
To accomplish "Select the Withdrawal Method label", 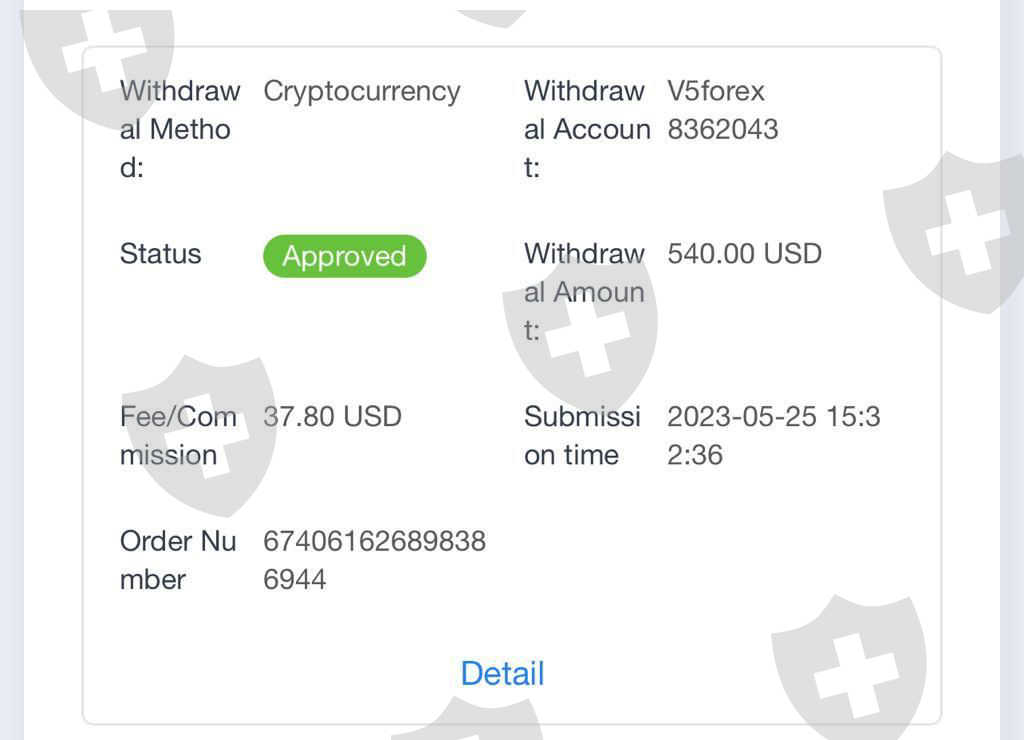I will click(x=179, y=129).
